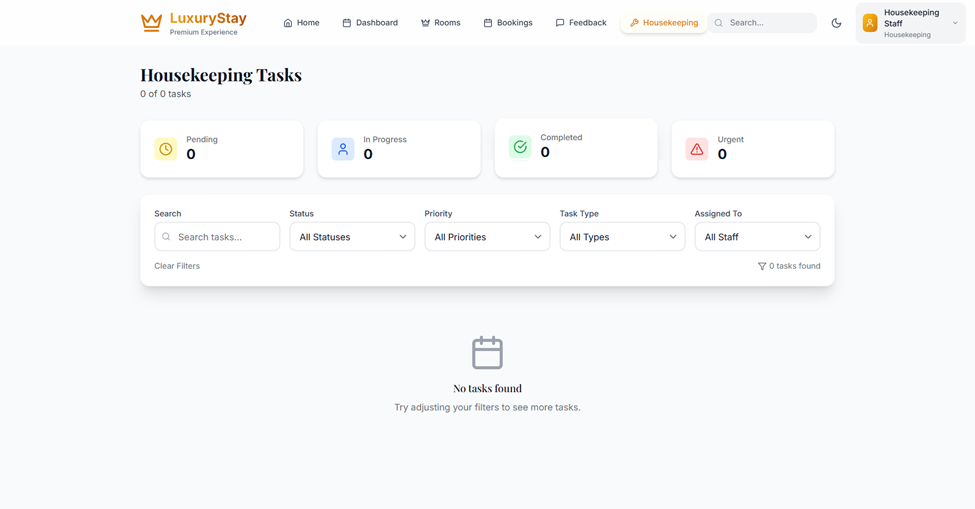The image size is (975, 509).
Task: Click the red Urgent warning triangle icon
Action: 697,149
